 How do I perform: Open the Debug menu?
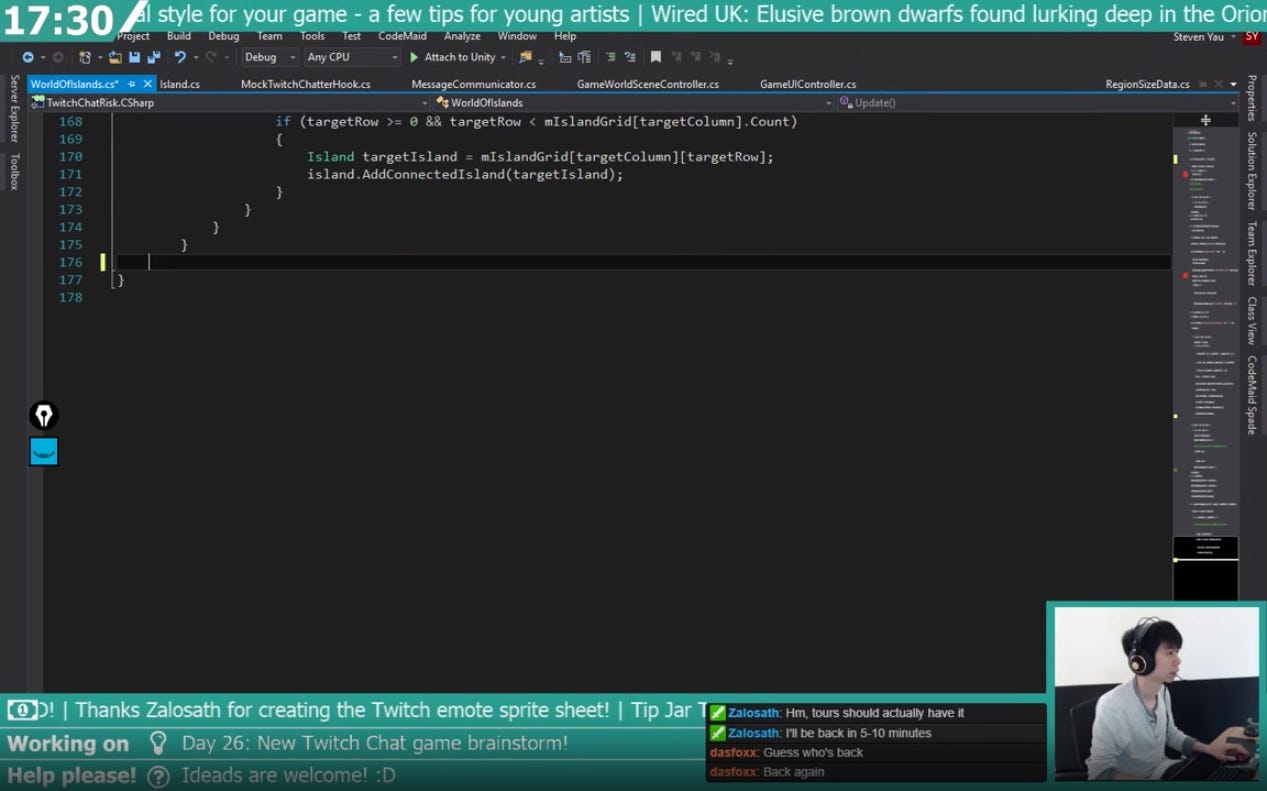pos(223,36)
